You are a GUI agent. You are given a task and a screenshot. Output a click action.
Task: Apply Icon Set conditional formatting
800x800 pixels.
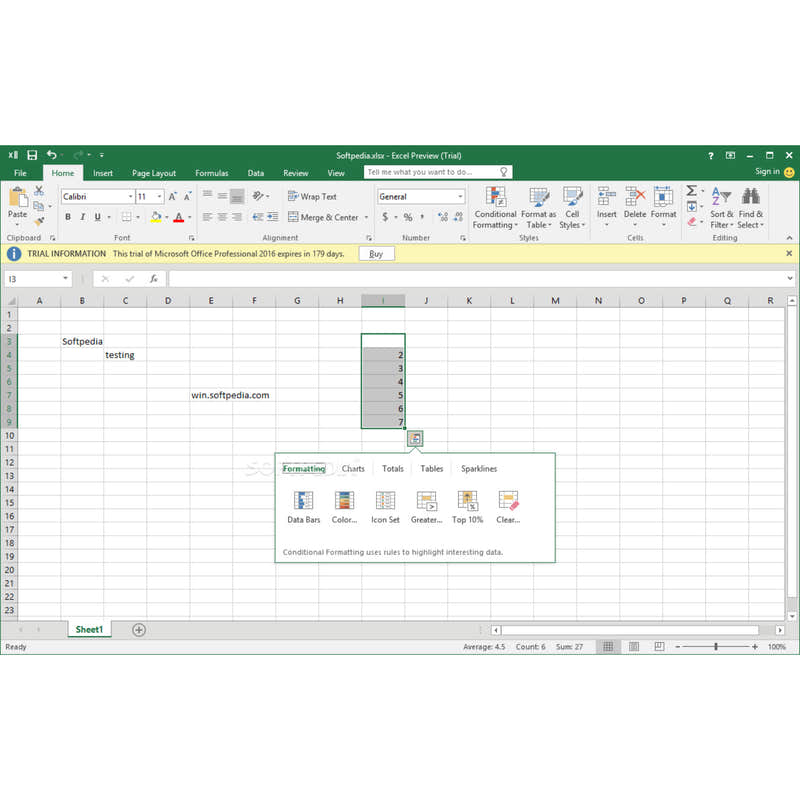pos(385,505)
